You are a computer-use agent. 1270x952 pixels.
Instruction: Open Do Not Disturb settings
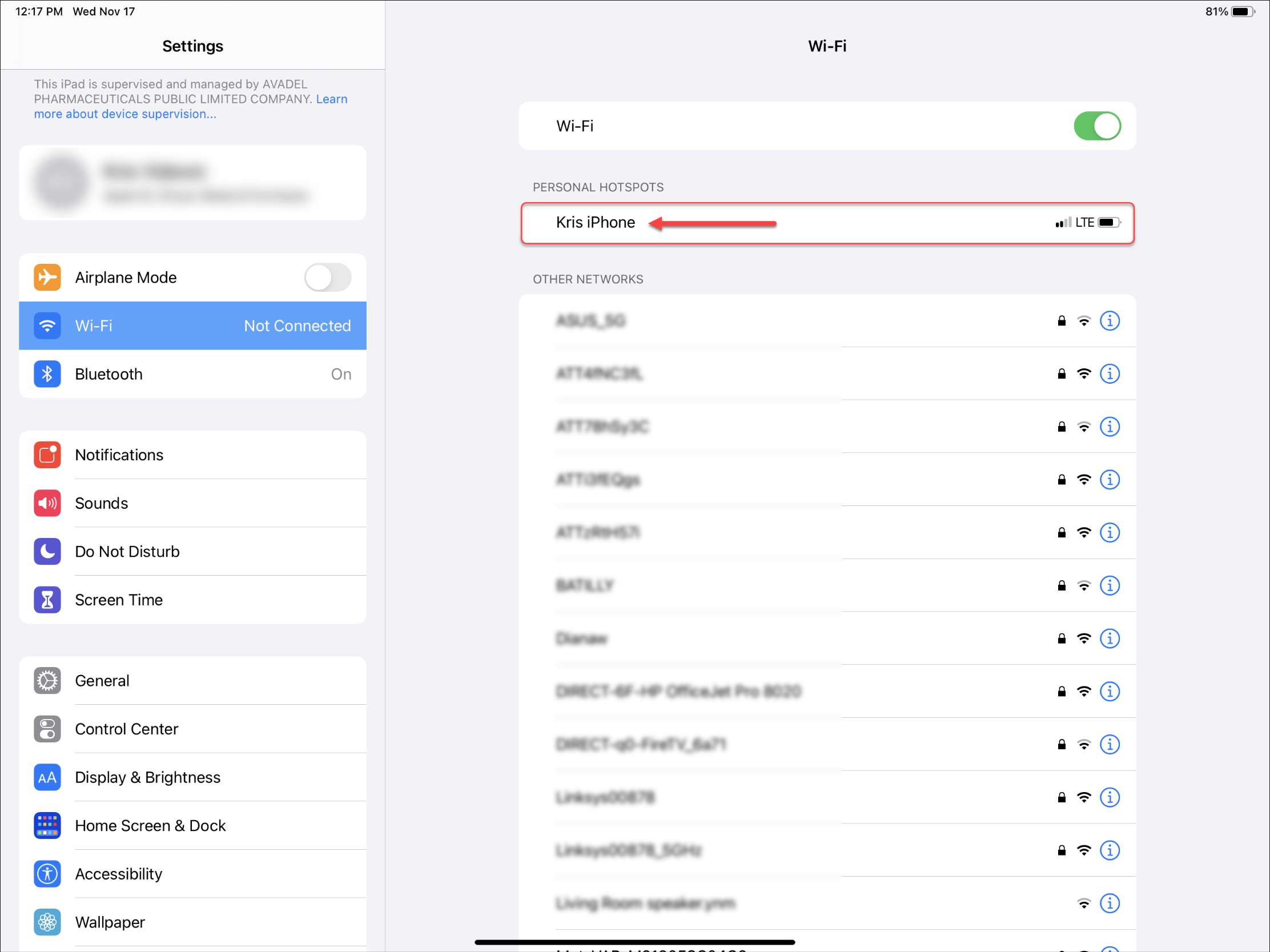pyautogui.click(x=192, y=551)
